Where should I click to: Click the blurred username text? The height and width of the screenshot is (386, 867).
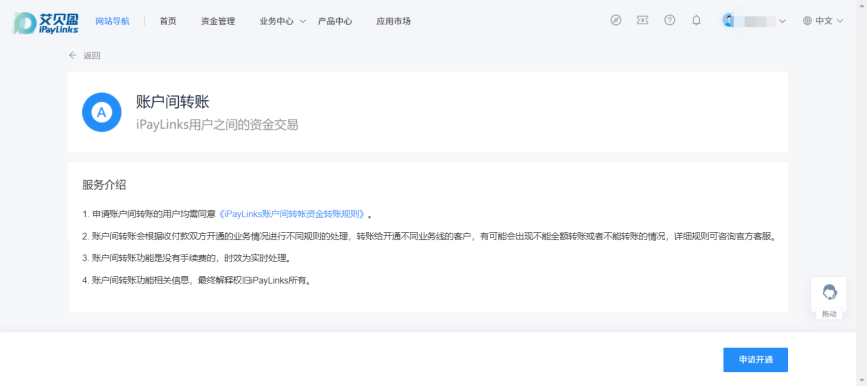pyautogui.click(x=755, y=21)
